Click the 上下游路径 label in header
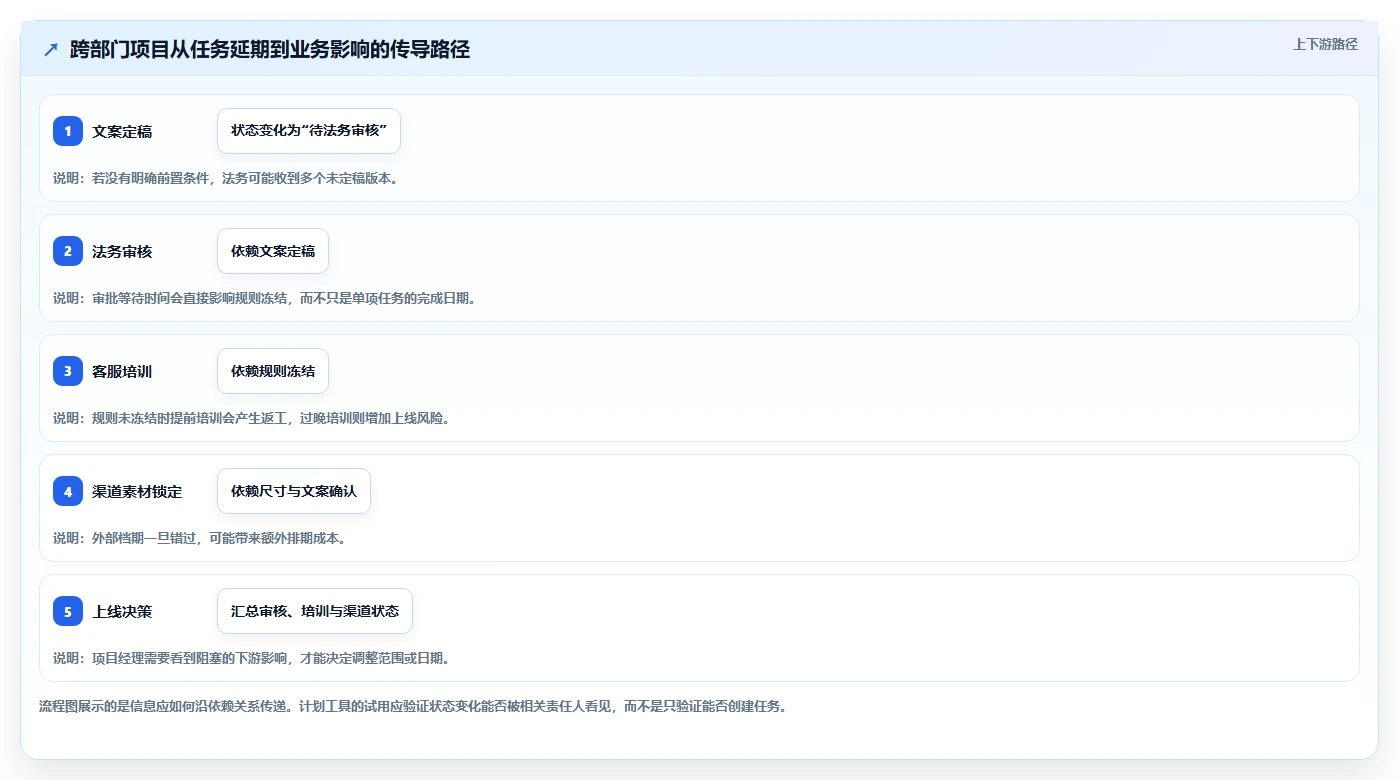 (x=1325, y=44)
